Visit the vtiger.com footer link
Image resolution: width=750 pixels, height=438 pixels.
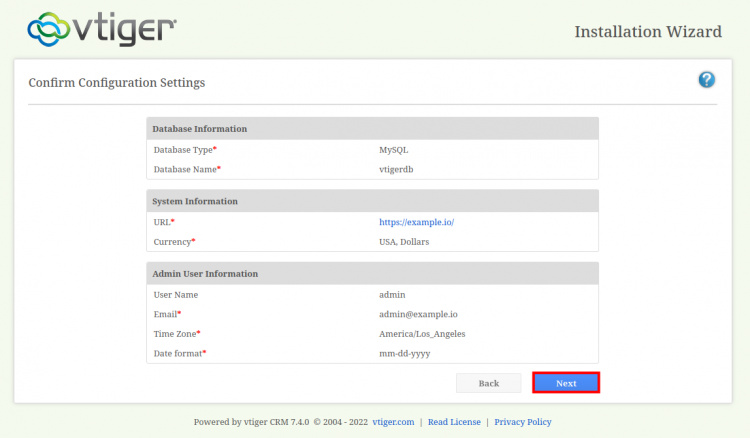[x=391, y=422]
